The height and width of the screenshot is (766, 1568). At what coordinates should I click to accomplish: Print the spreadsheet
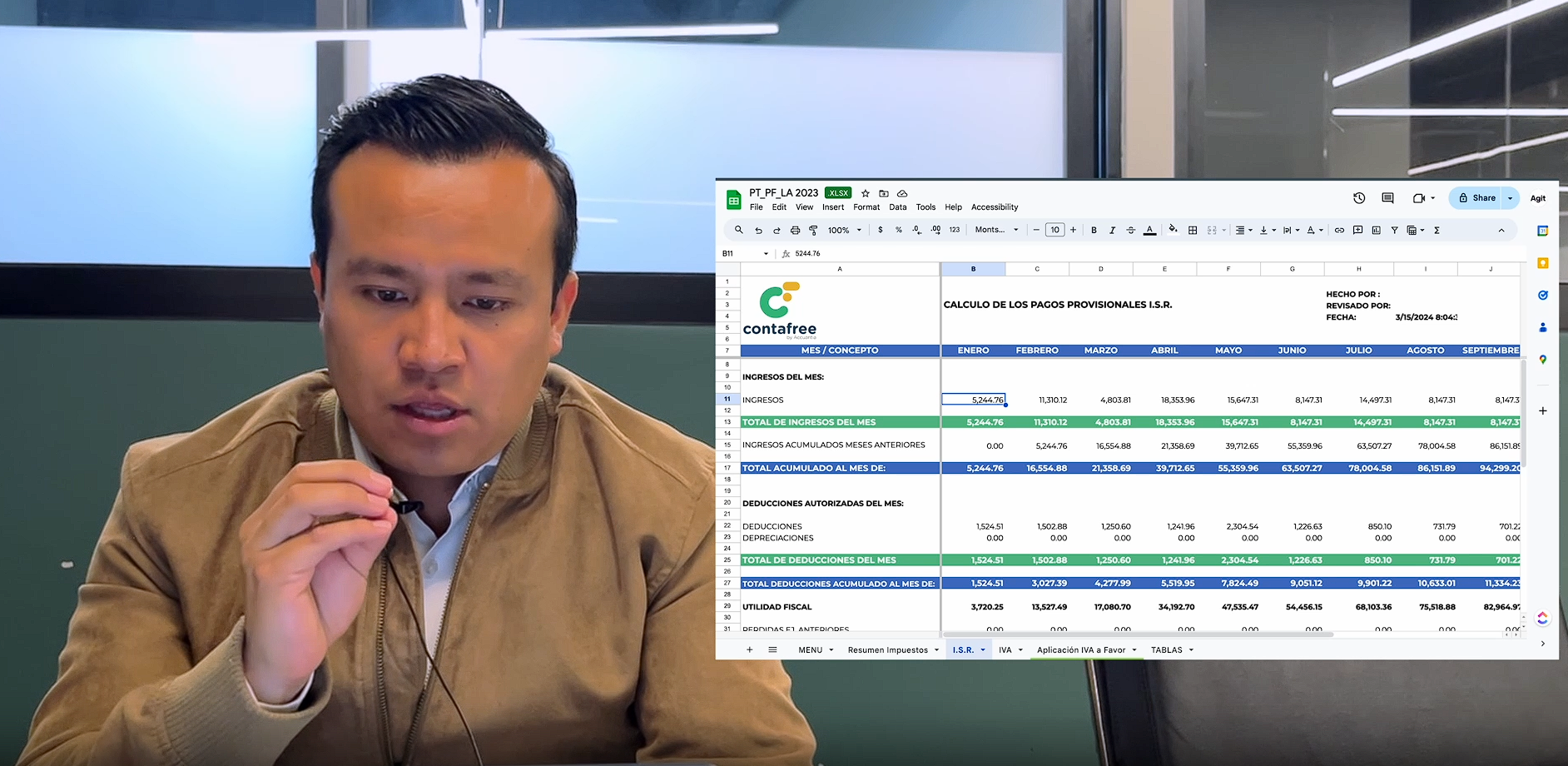click(x=795, y=231)
